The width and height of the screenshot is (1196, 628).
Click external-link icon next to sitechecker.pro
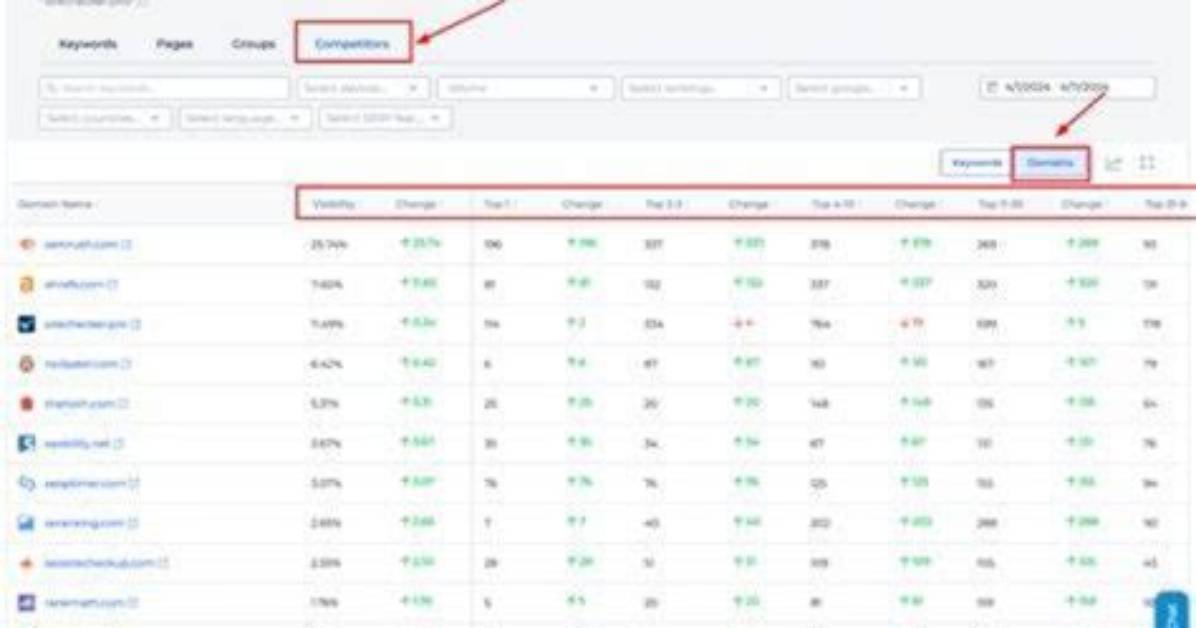pos(137,324)
